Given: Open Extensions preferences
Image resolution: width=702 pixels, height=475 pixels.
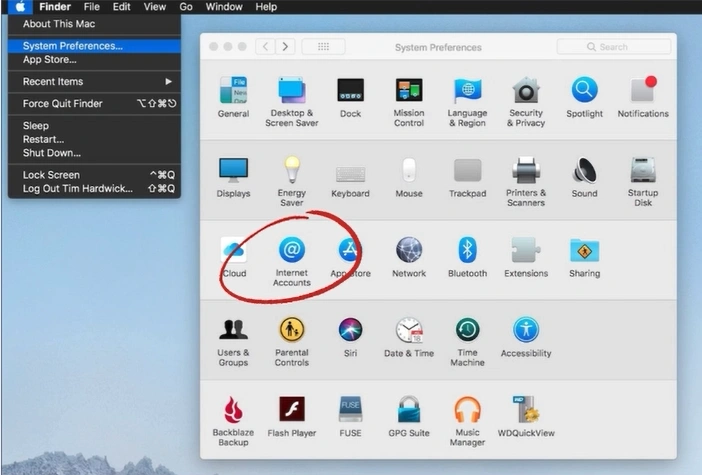Looking at the screenshot, I should (x=526, y=257).
